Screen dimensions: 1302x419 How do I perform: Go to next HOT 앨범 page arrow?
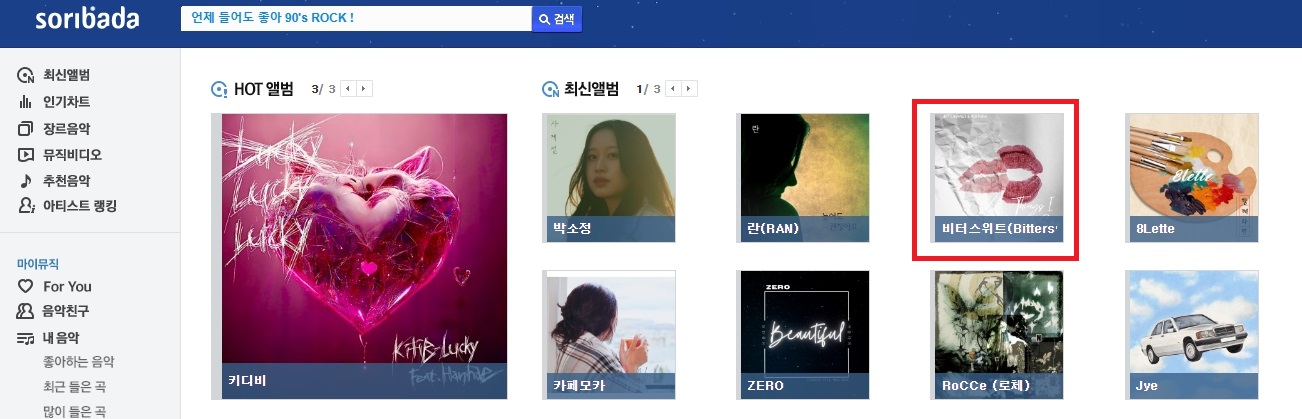point(364,89)
